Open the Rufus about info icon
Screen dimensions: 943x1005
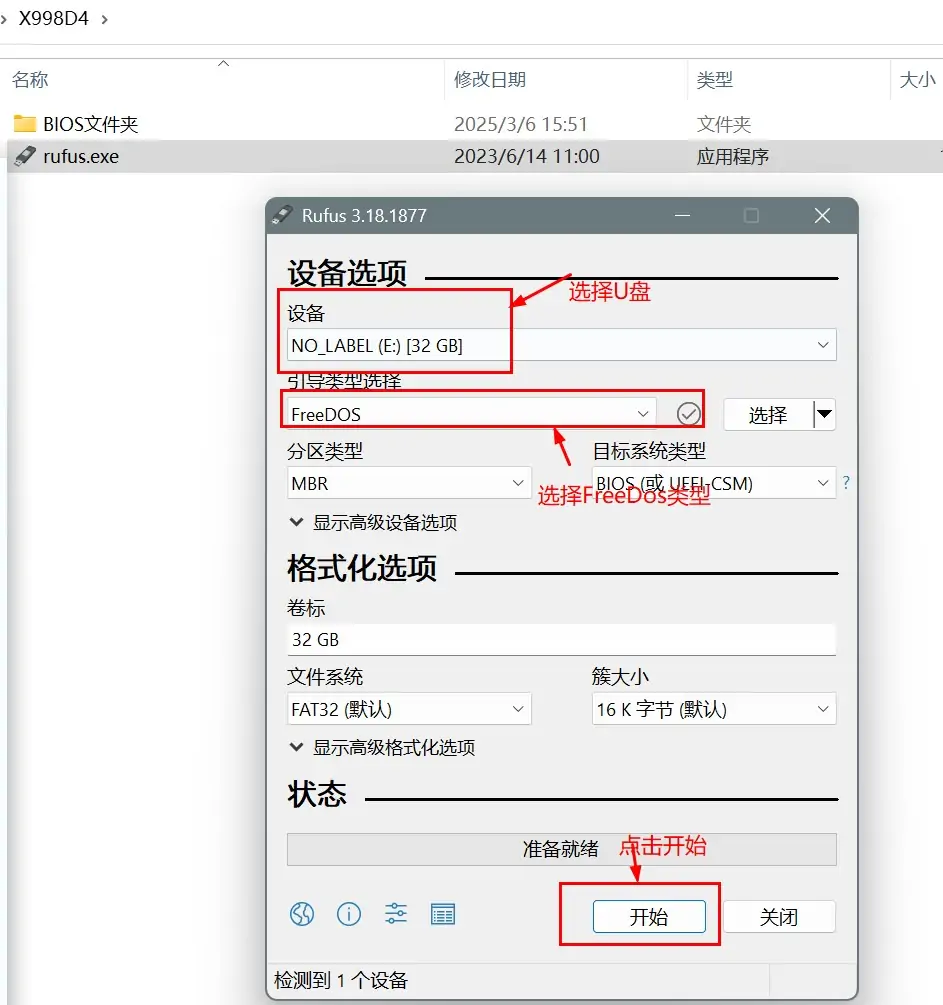click(349, 914)
